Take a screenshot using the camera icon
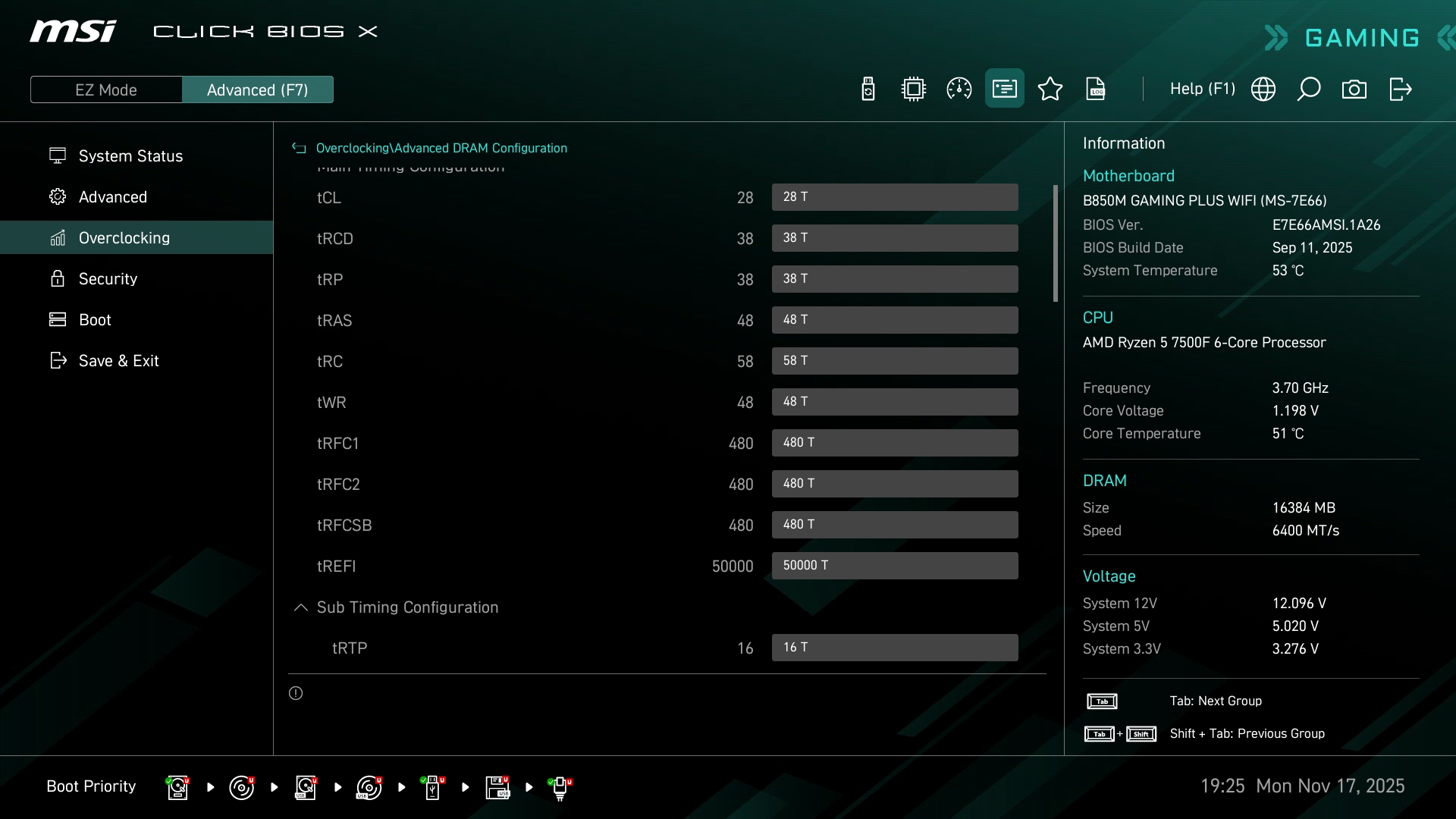1456x819 pixels. [x=1354, y=89]
